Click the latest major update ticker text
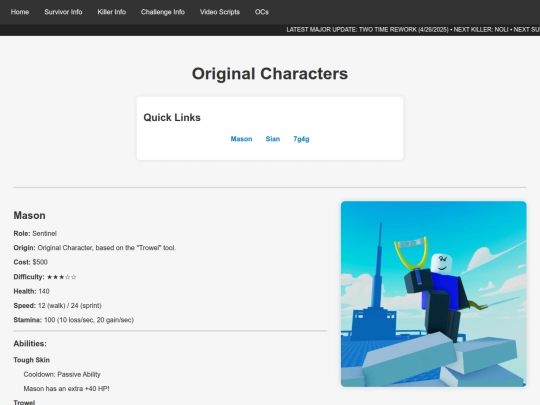 click(x=413, y=30)
